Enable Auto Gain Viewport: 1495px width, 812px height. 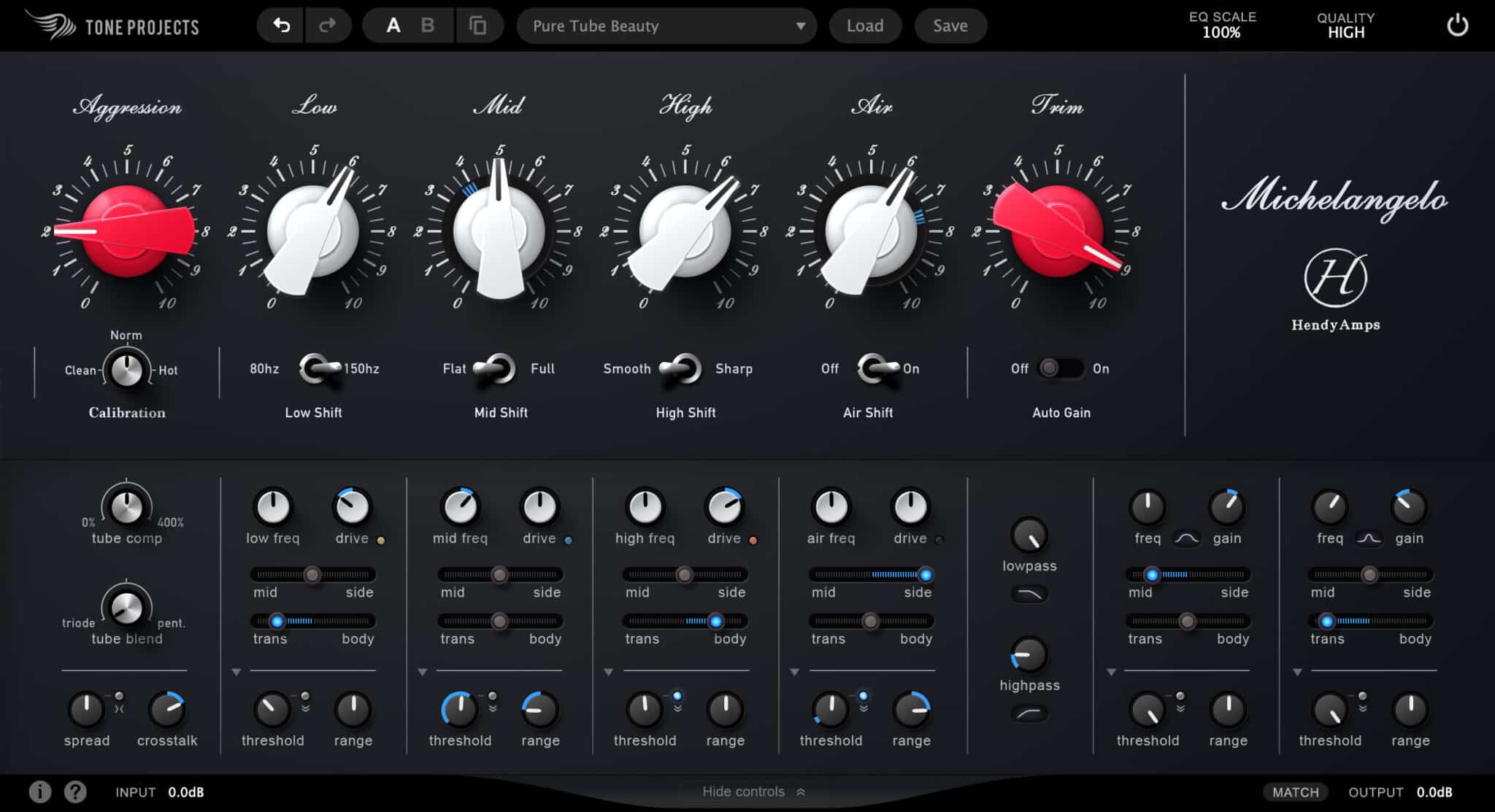pyautogui.click(x=1062, y=368)
